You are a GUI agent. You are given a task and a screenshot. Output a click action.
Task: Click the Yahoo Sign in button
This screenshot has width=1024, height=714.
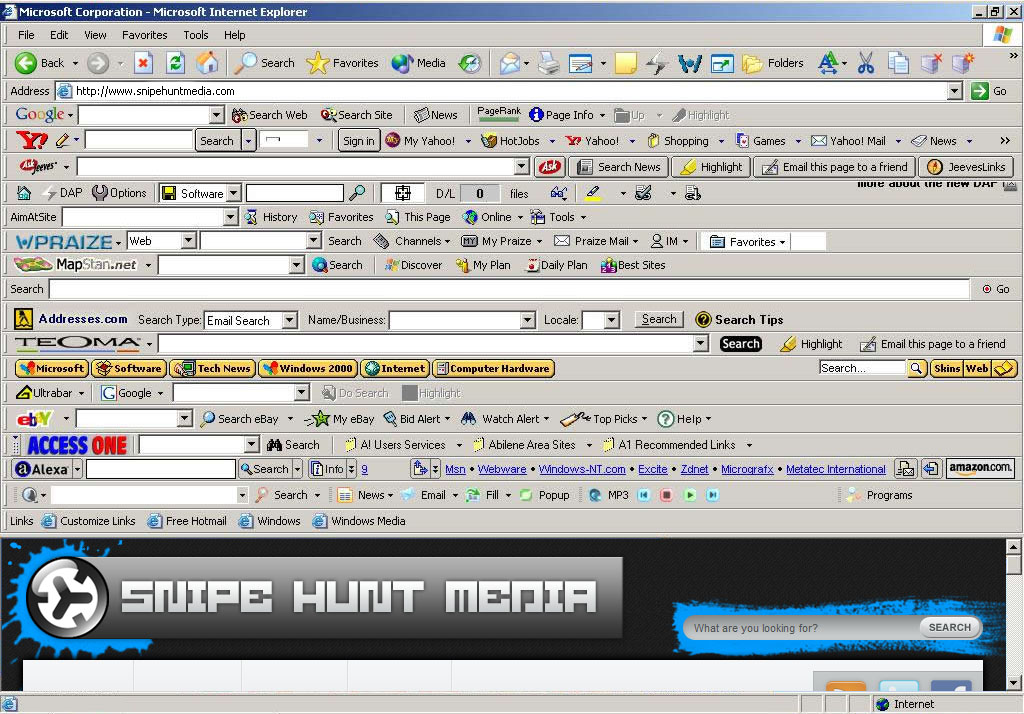tap(359, 140)
